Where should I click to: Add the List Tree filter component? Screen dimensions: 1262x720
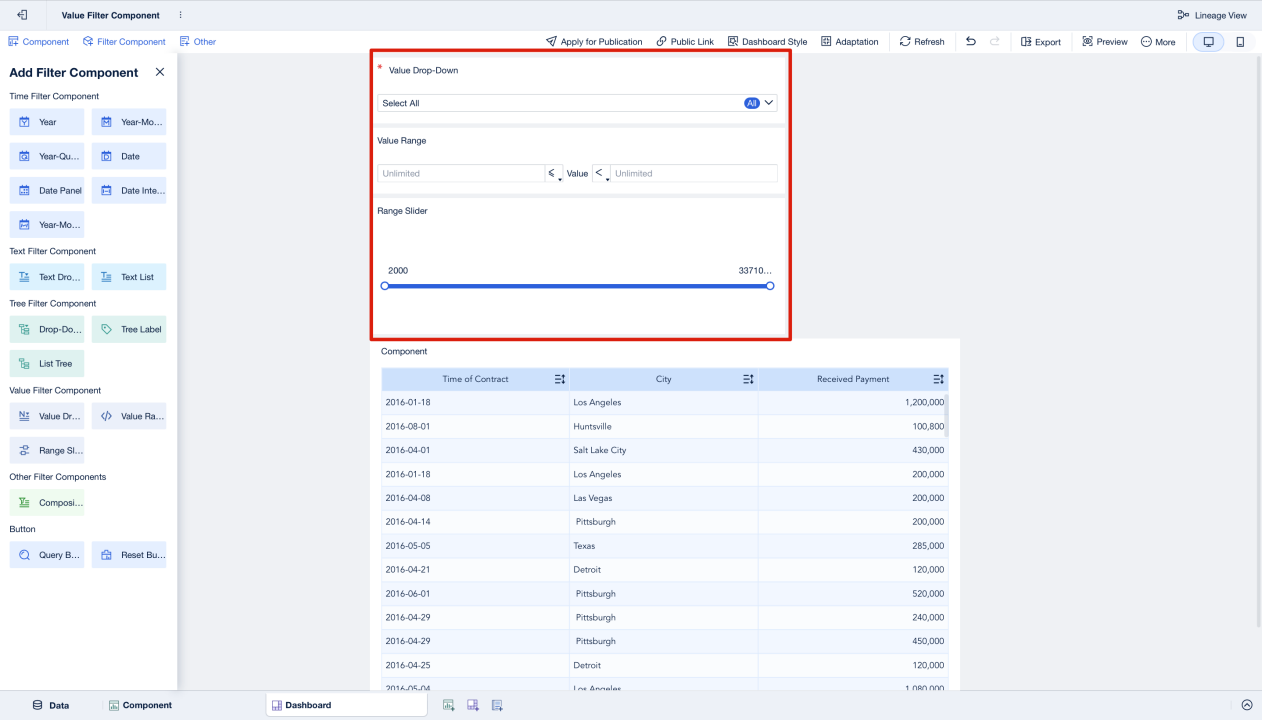tap(47, 363)
